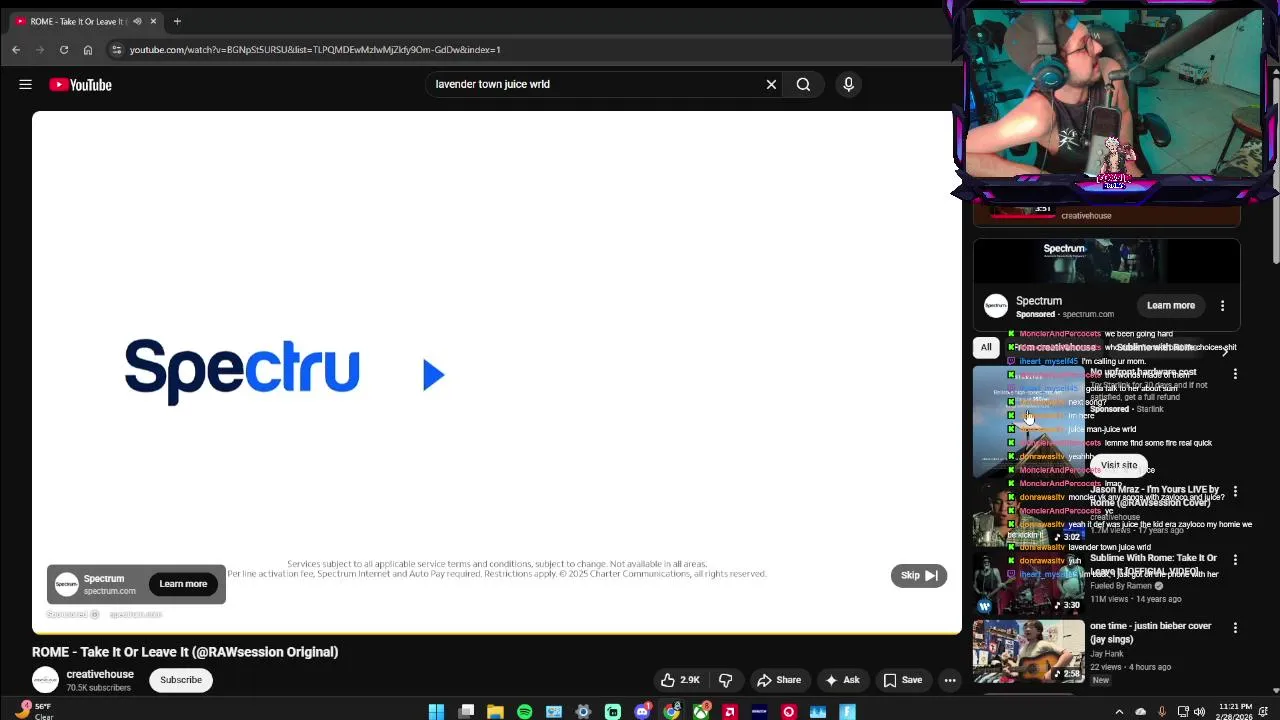This screenshot has height=720, width=1280.
Task: Like the video with thumbs up
Action: pos(680,680)
